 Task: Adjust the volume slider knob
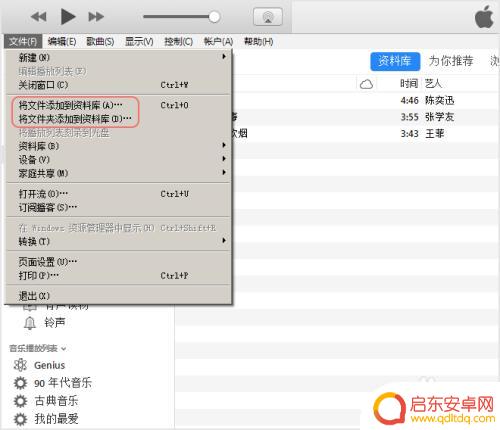[214, 17]
